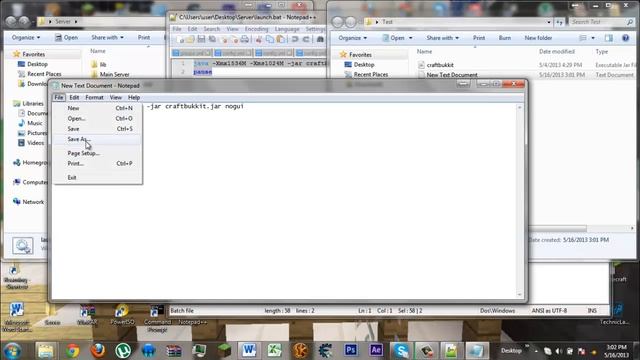Expand Share with dropdown in Test explorer

(x=443, y=38)
